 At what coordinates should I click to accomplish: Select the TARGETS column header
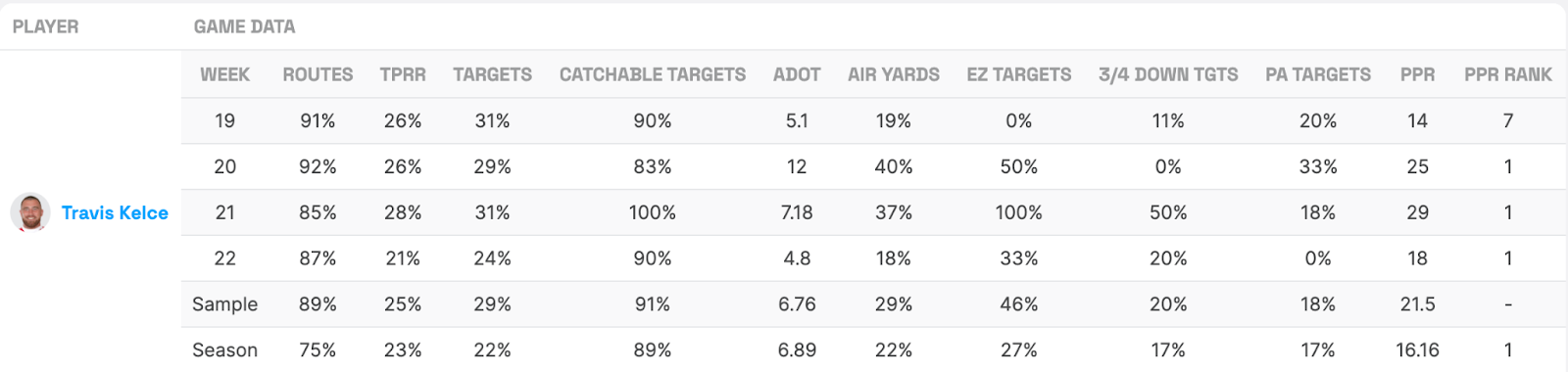(492, 74)
